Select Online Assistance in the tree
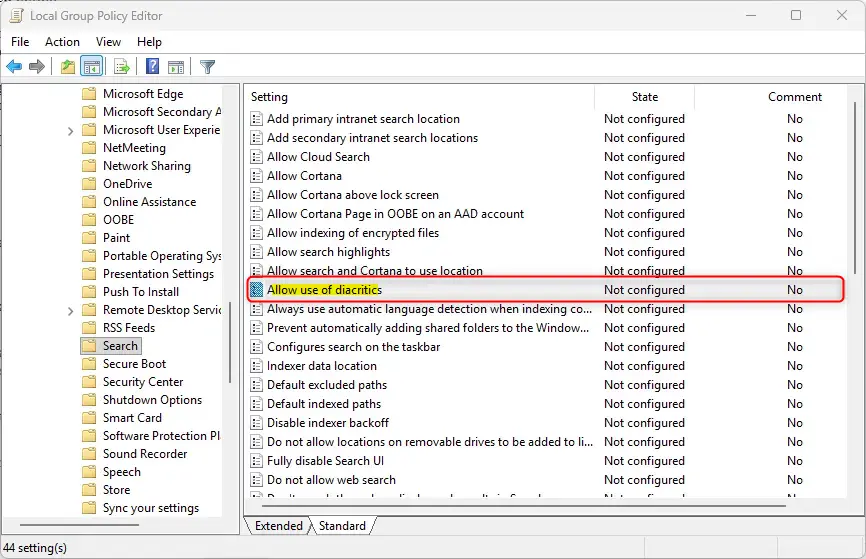The width and height of the screenshot is (866, 559). tap(150, 202)
